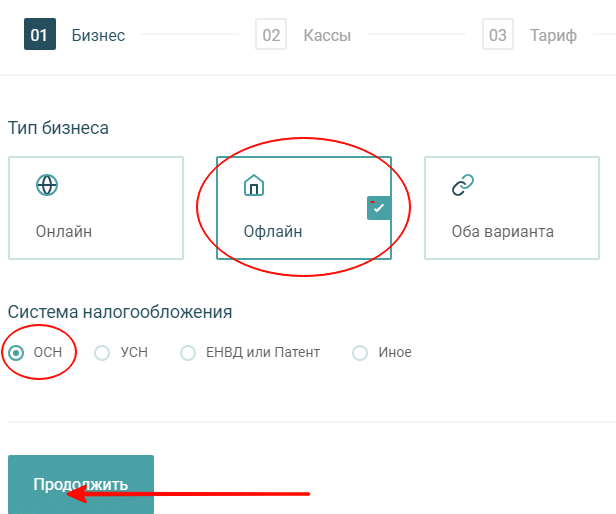The height and width of the screenshot is (514, 616).
Task: Click the 02 step number box
Action: click(x=271, y=34)
